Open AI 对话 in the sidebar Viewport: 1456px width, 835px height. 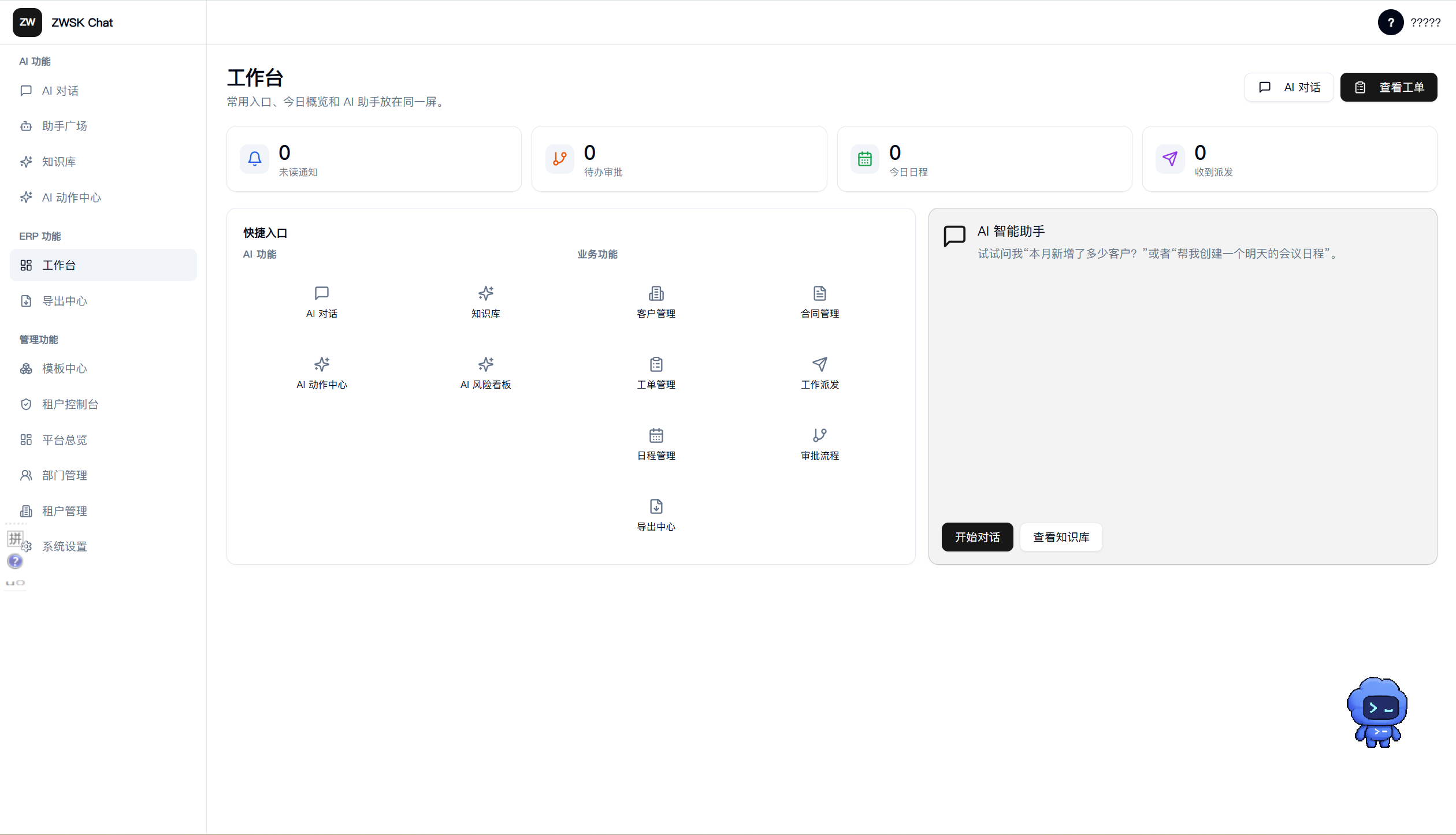[103, 91]
